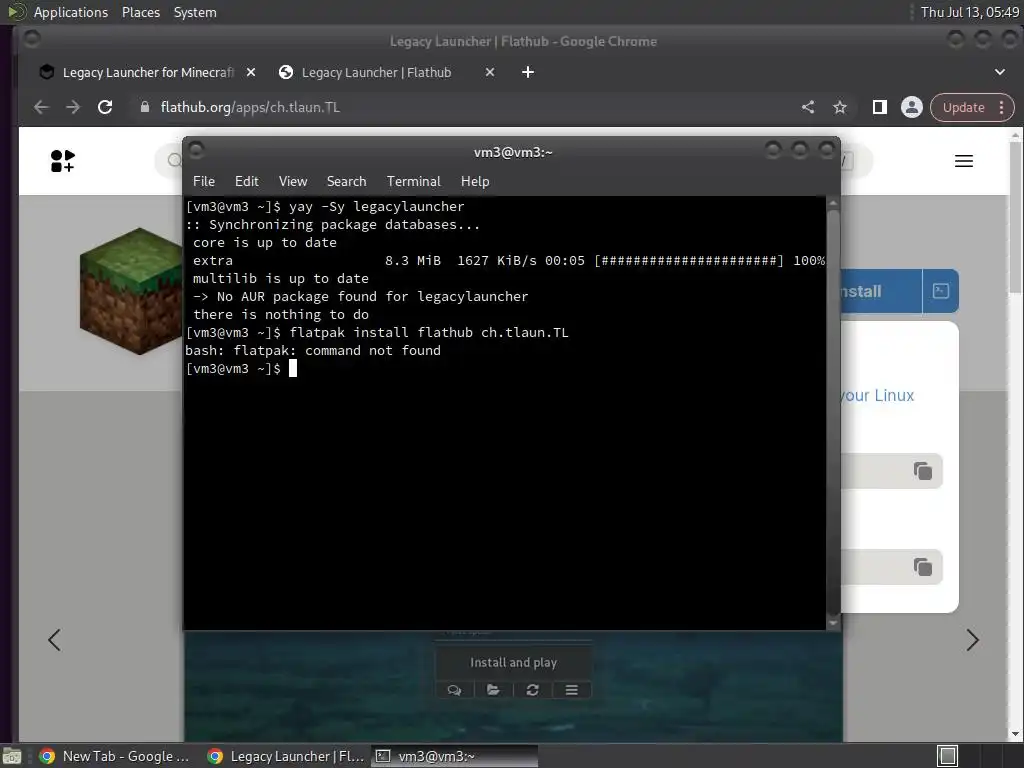Click the folder icon in screenshot

[493, 690]
